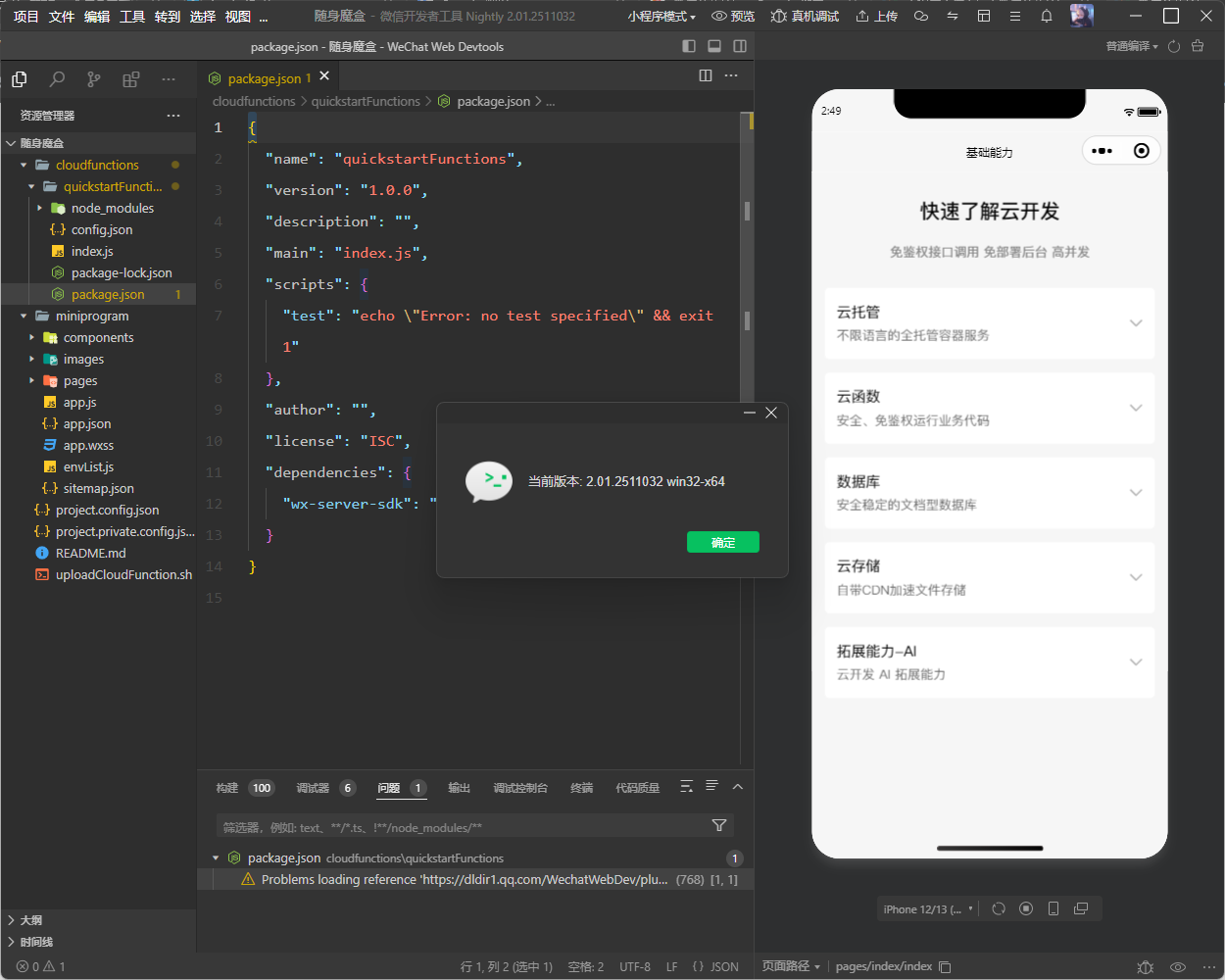Click the Preview eye button
Viewport: 1225px width, 980px height.
click(x=733, y=17)
